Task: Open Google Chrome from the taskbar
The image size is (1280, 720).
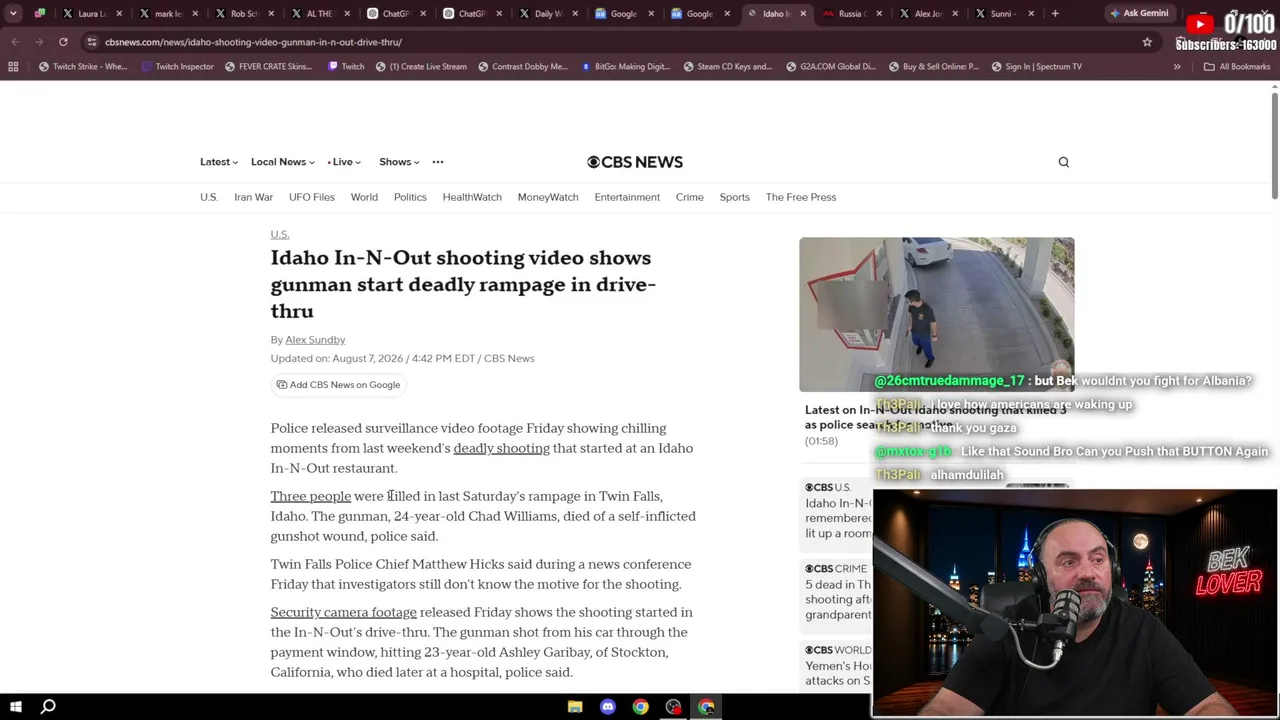Action: [641, 707]
